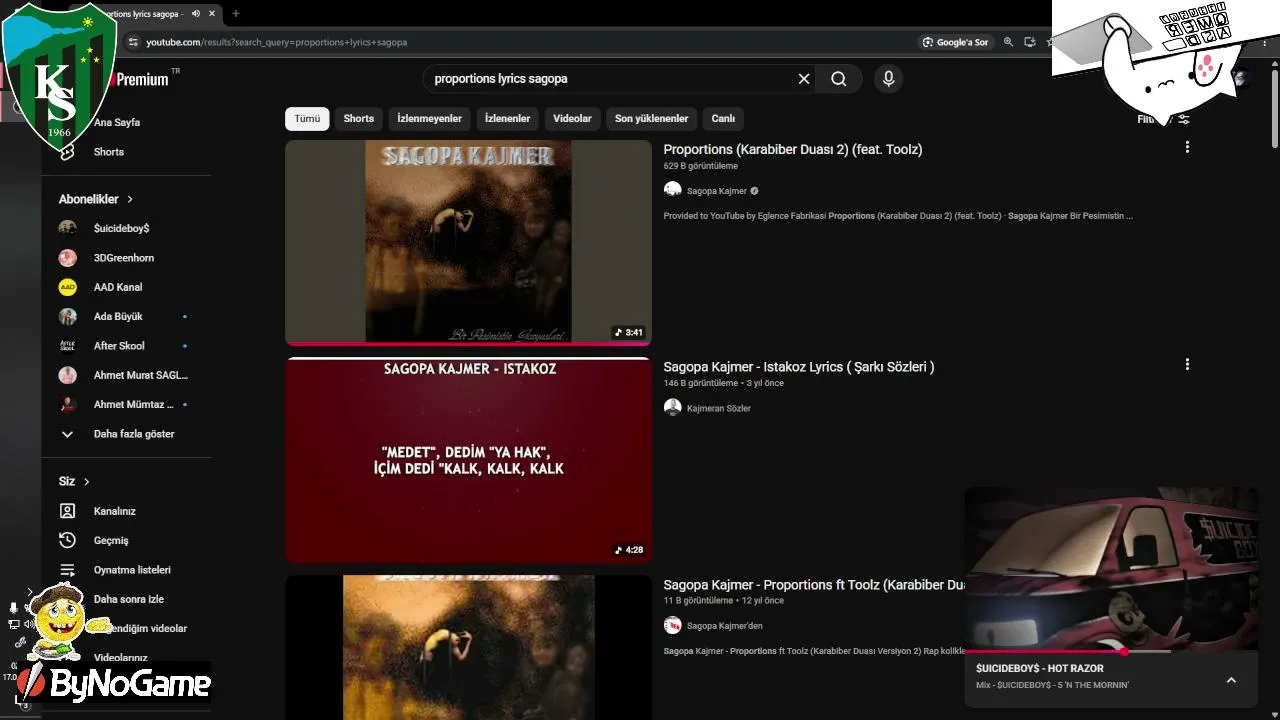Open Ahmet Mümtaz subscription avatar
The image size is (1280, 720).
coord(67,404)
